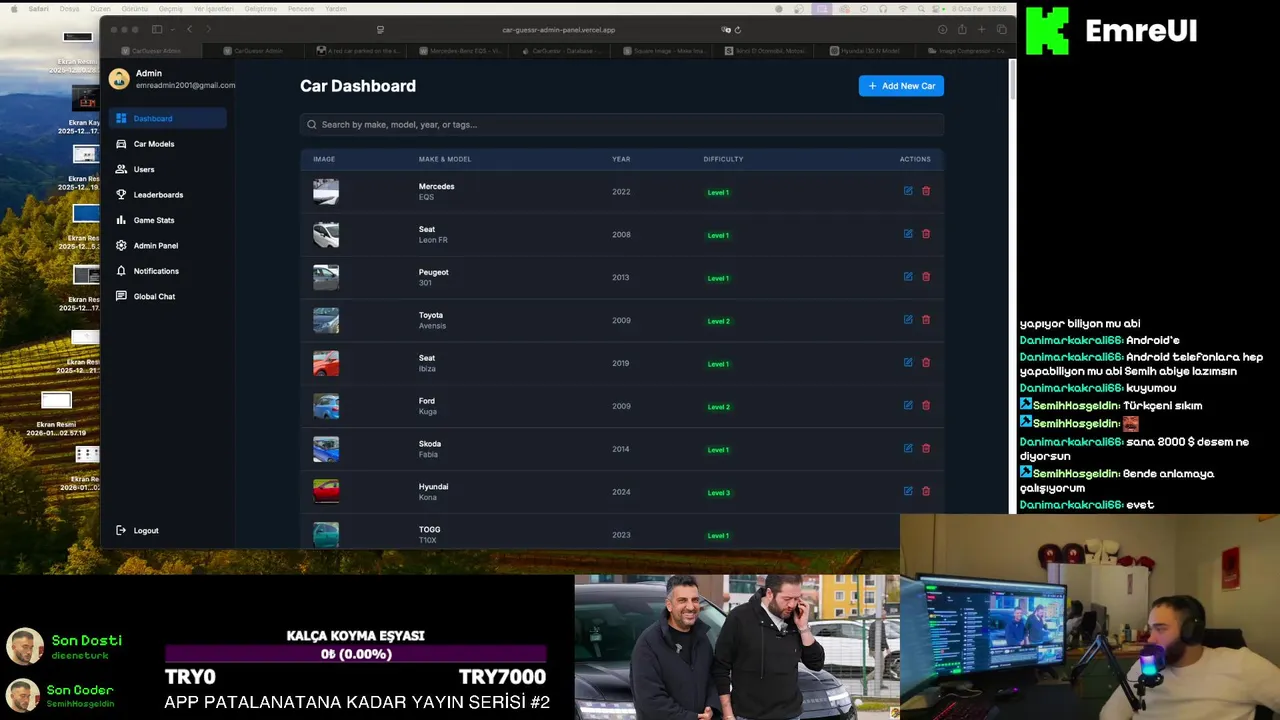Click the DIFFICULTY column header

tap(723, 159)
